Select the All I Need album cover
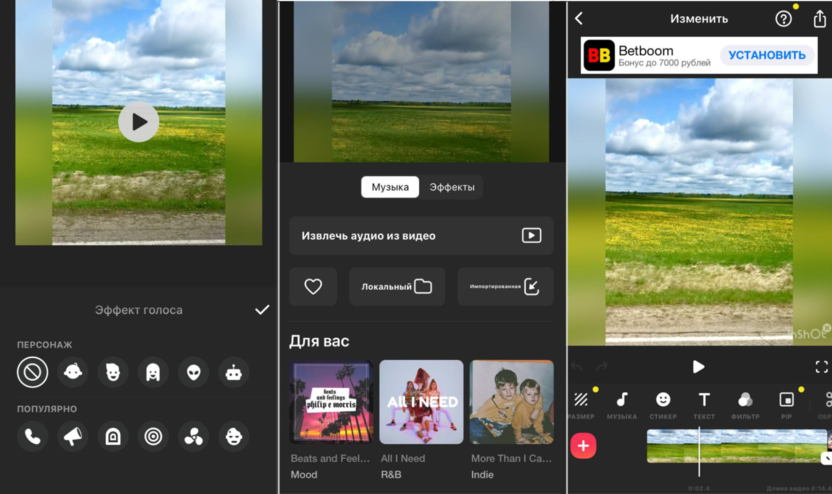The image size is (832, 494). (421, 402)
